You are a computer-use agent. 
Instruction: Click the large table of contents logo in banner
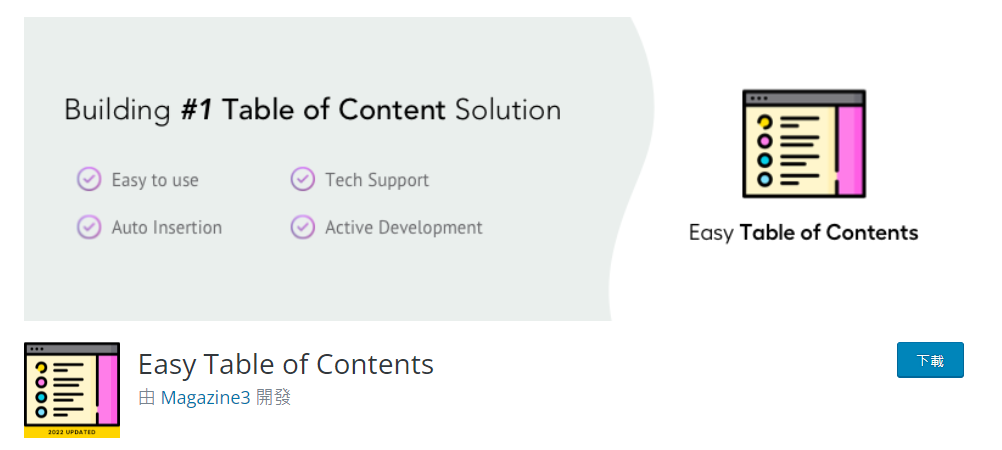point(804,144)
